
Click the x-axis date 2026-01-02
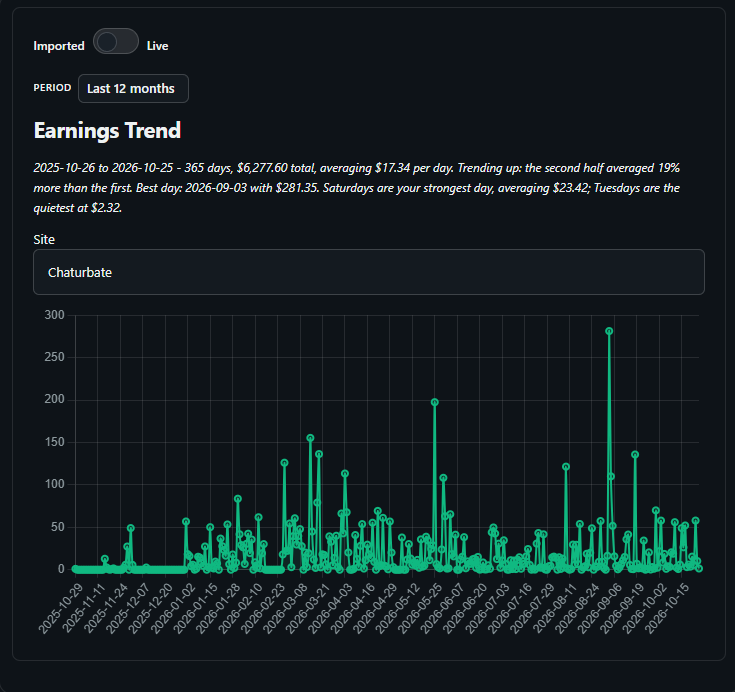173,609
